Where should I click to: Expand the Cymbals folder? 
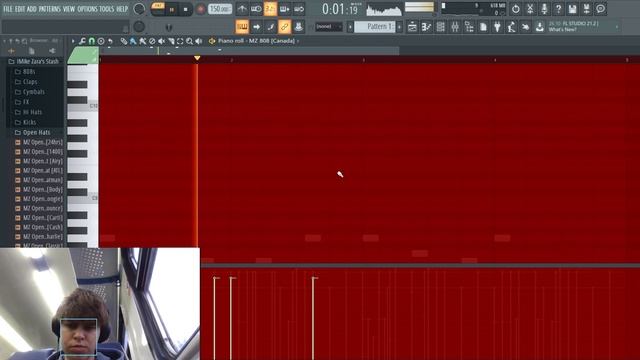(x=30, y=92)
